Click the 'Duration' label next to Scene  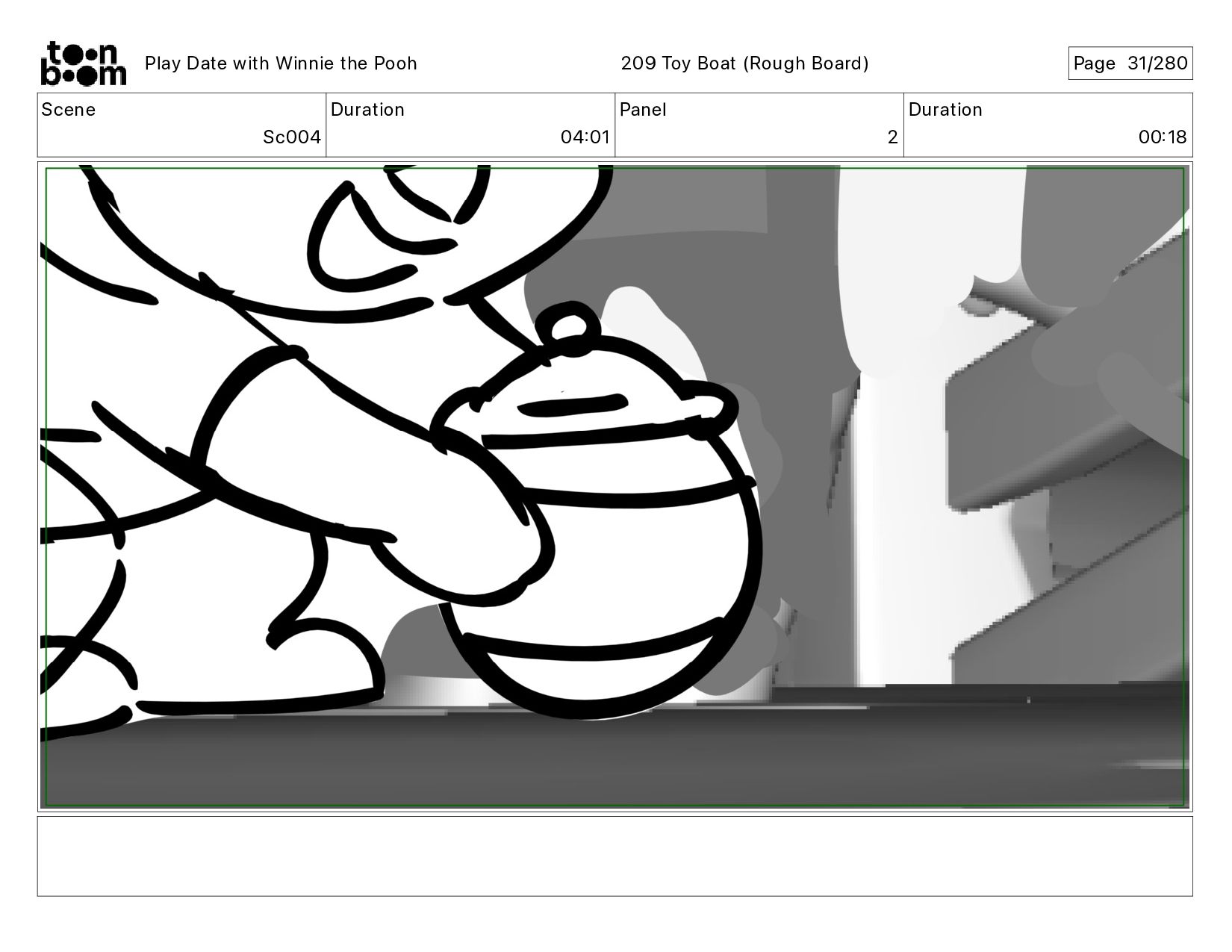pyautogui.click(x=367, y=110)
